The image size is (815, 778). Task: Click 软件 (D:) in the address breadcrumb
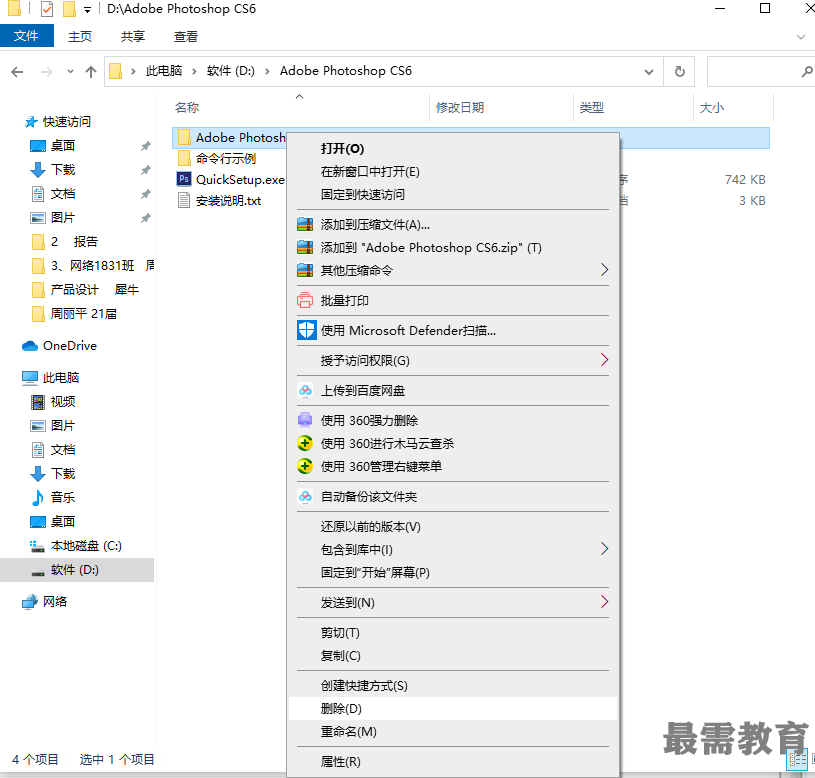coord(231,71)
